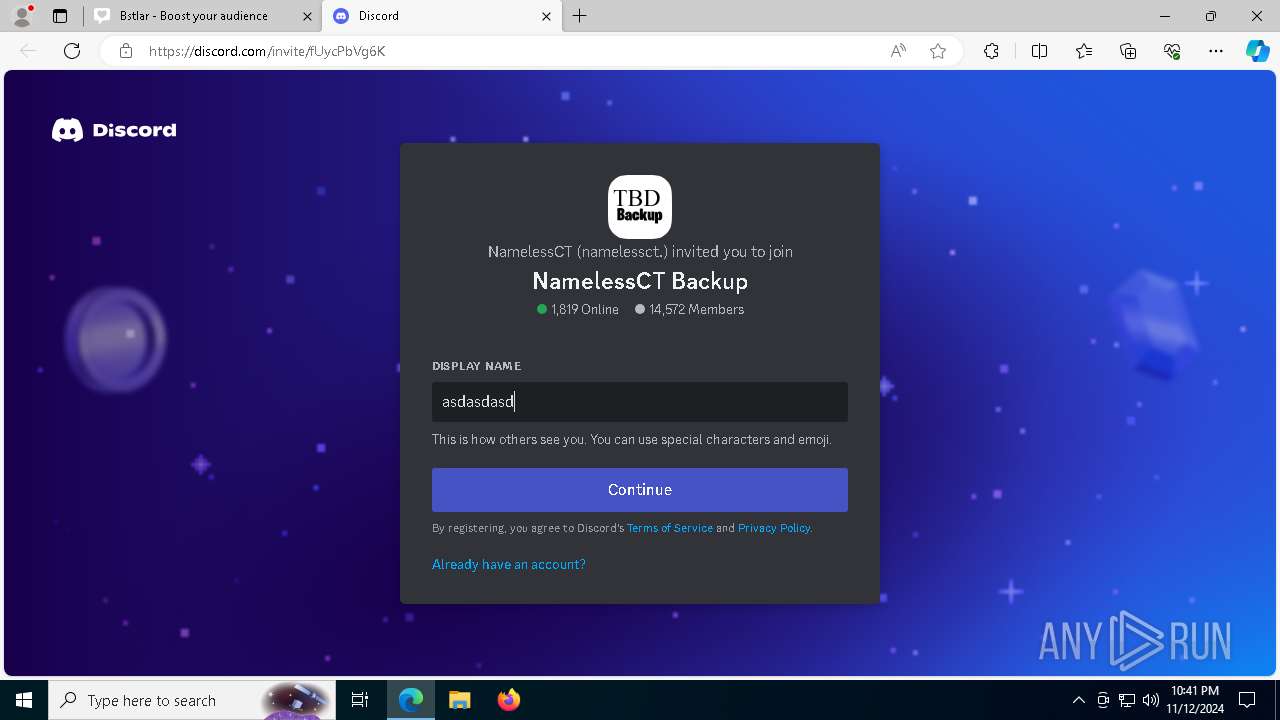Open the Extensions puzzle icon
Screen dimensions: 1280x720
click(x=991, y=51)
